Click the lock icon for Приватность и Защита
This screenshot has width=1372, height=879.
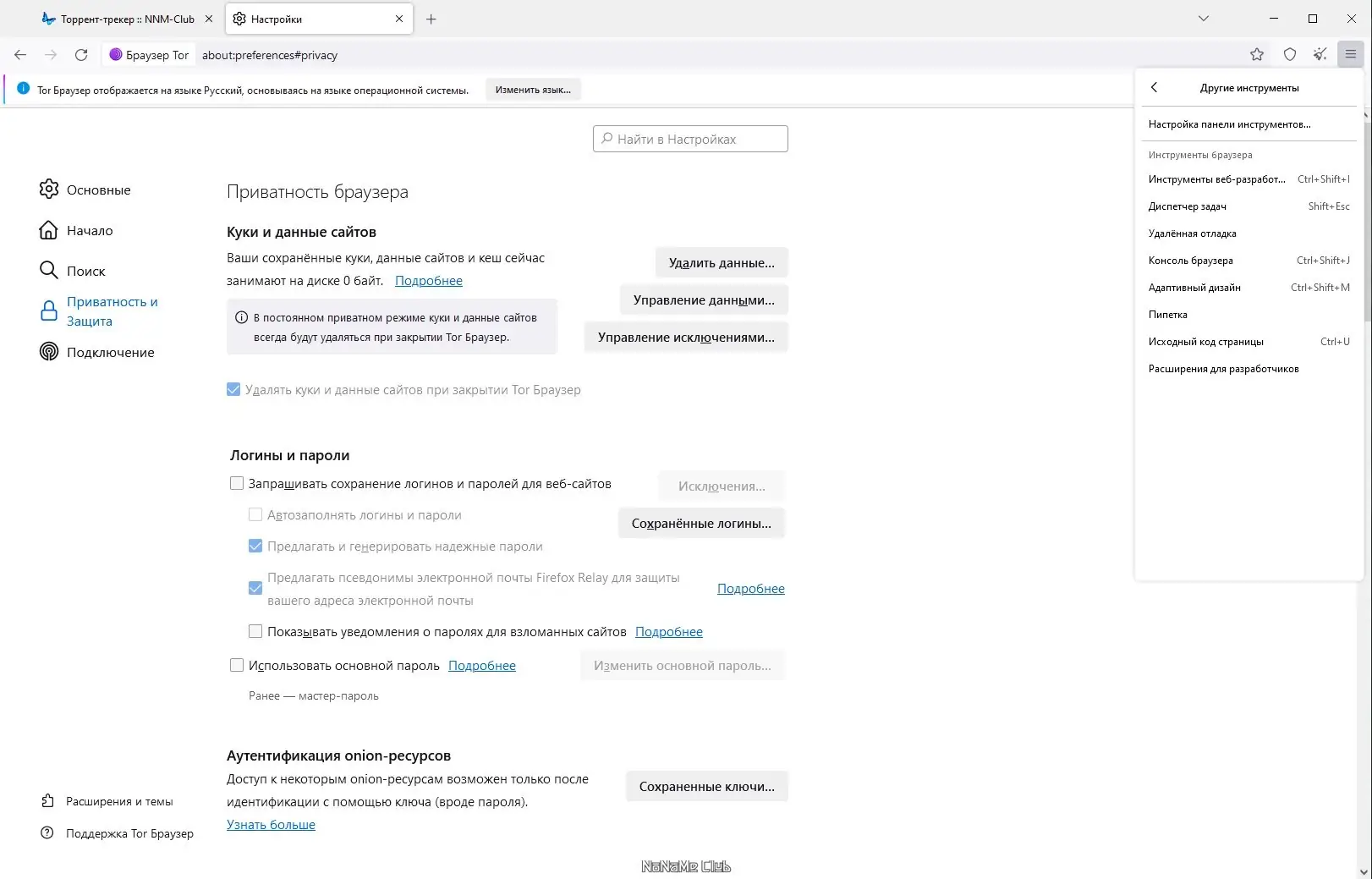click(x=49, y=311)
